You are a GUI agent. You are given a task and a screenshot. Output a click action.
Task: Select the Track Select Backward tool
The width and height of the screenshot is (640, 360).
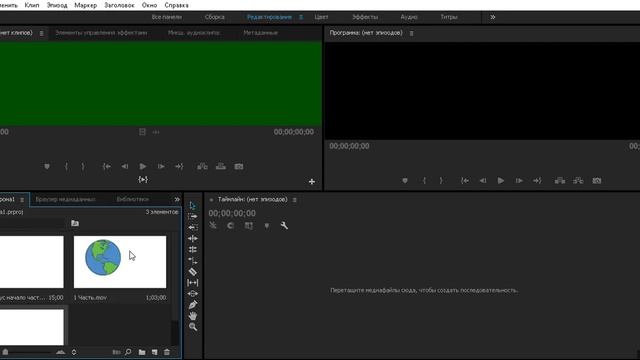coord(193,227)
